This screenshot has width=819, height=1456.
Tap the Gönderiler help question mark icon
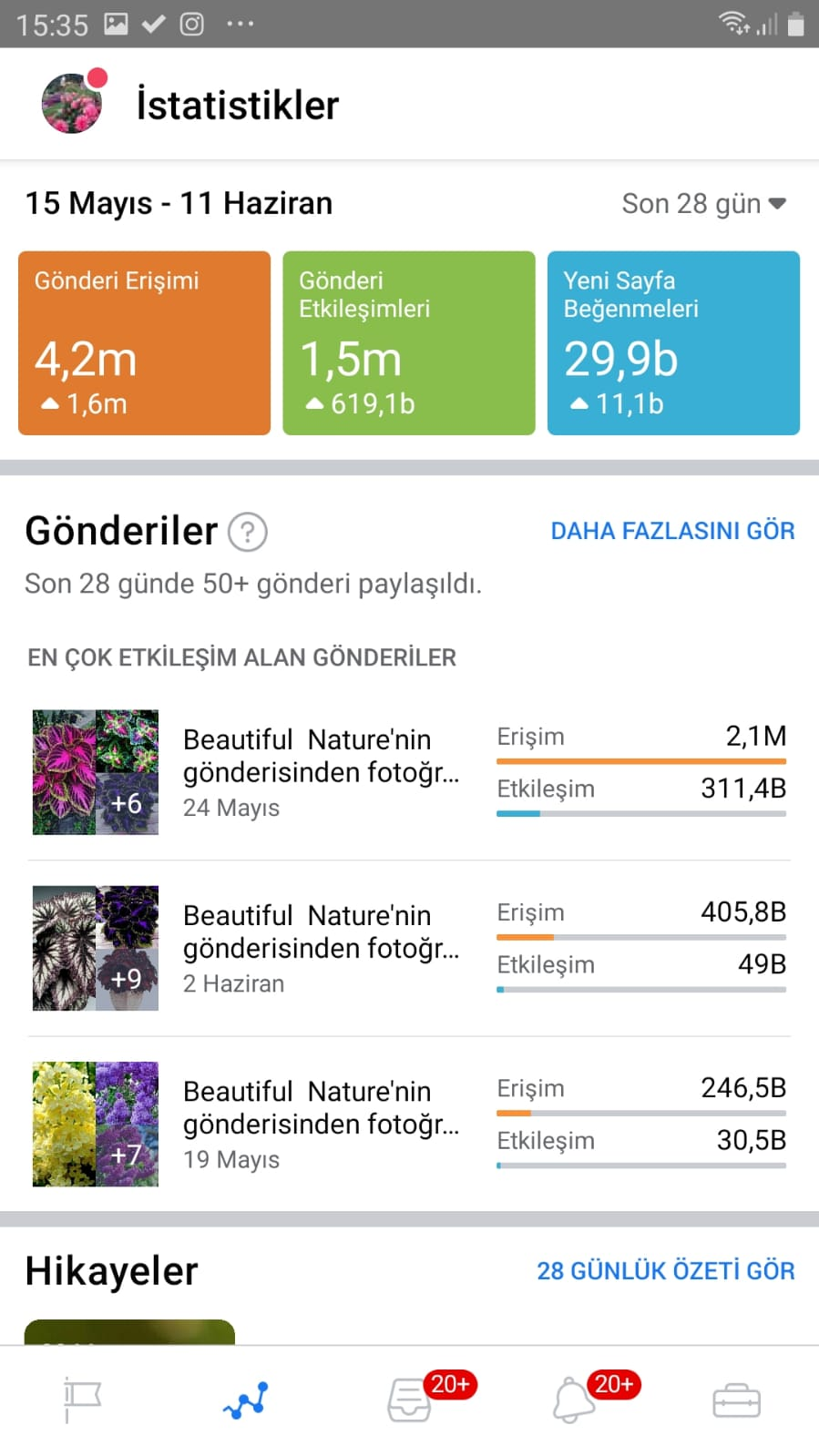point(247,532)
